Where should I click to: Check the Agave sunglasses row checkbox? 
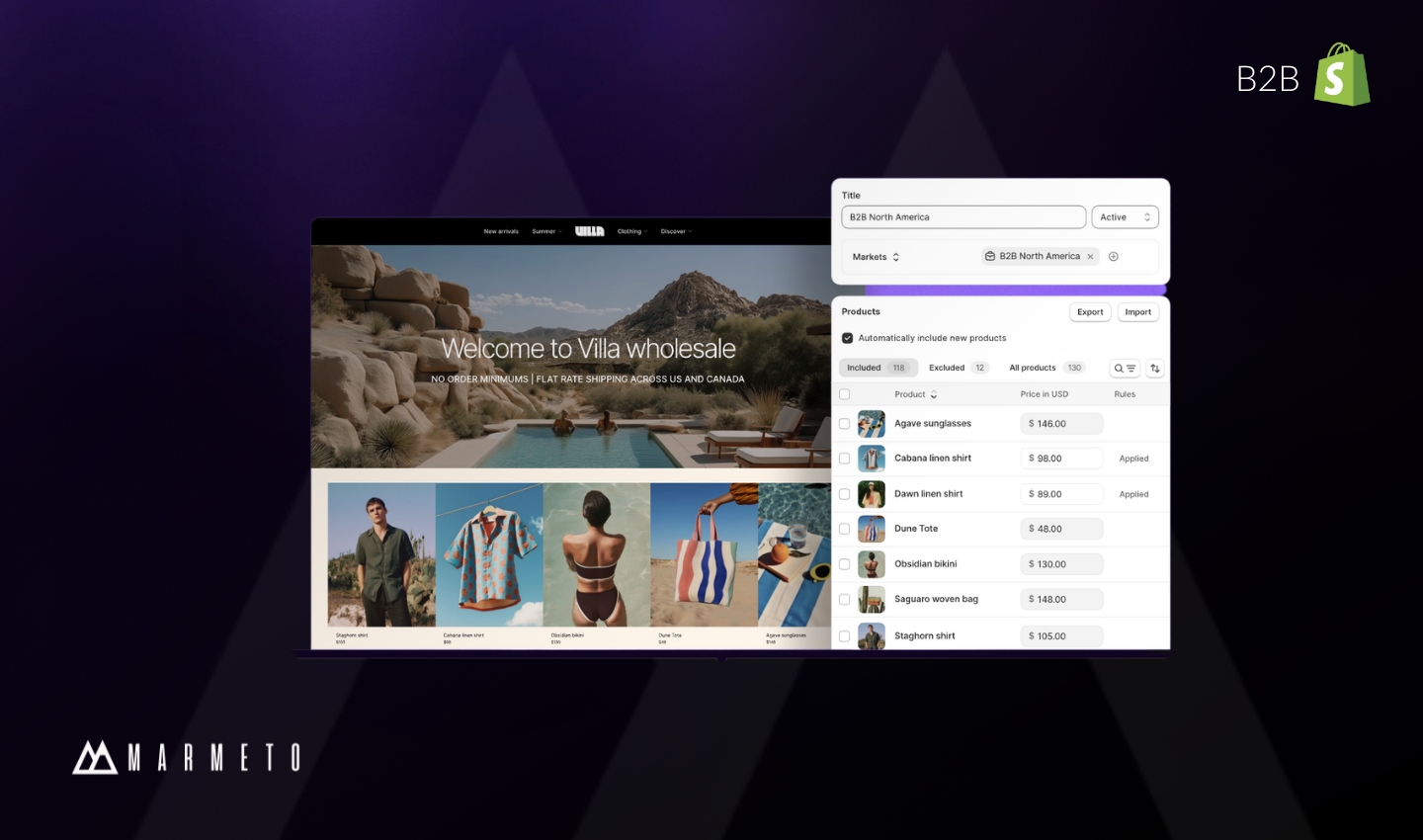(845, 424)
